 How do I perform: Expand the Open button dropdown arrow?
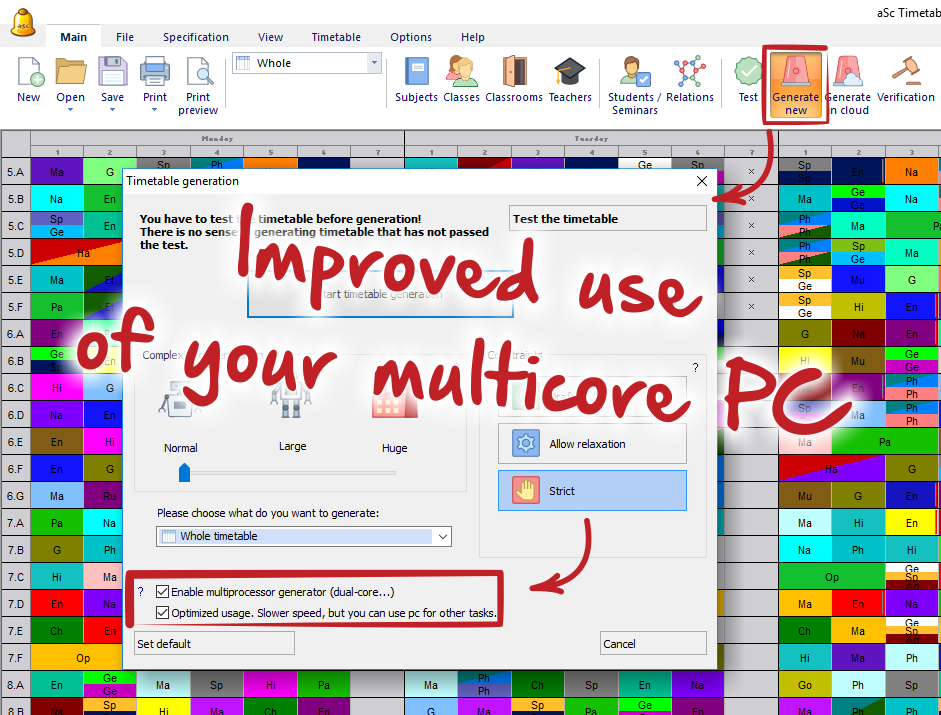70,110
